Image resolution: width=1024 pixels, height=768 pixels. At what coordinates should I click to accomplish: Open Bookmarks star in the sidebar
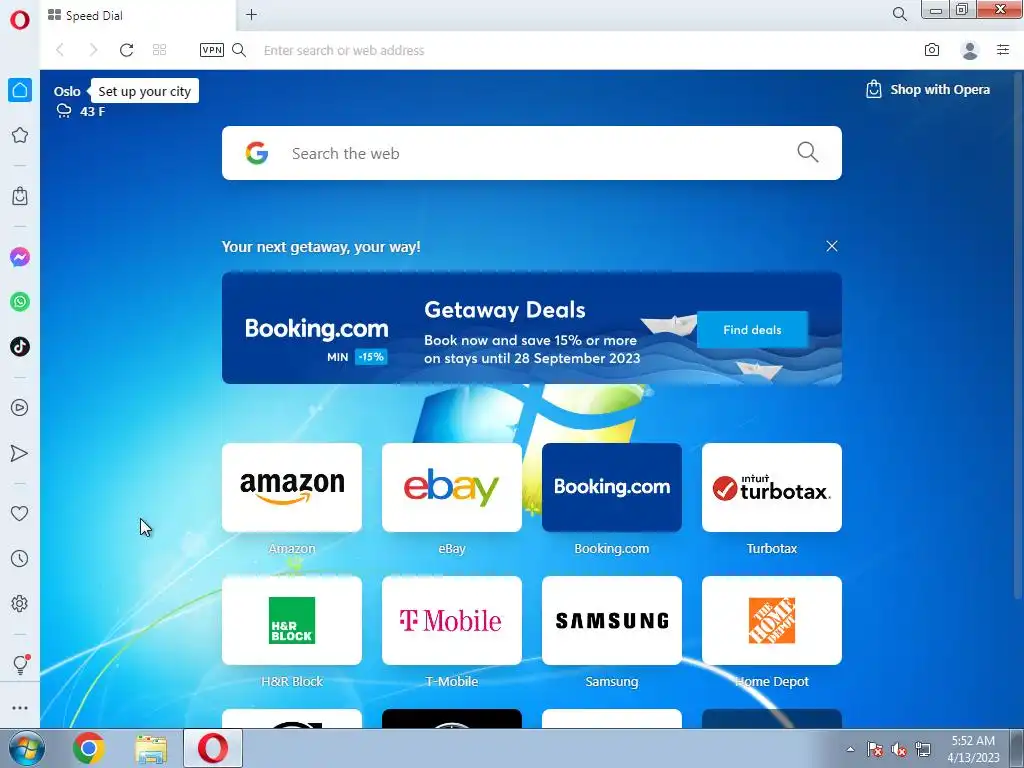point(20,135)
